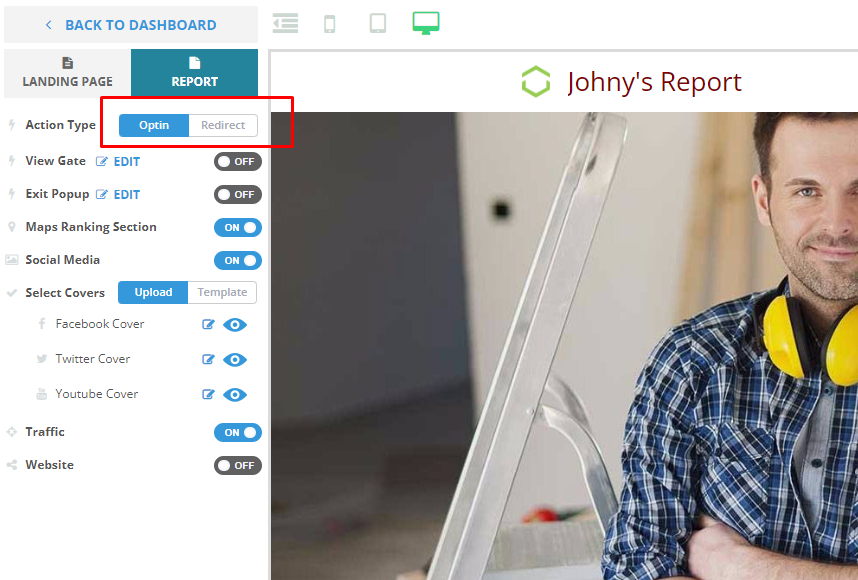858x580 pixels.
Task: Open the Landing Page tab
Action: tap(67, 73)
